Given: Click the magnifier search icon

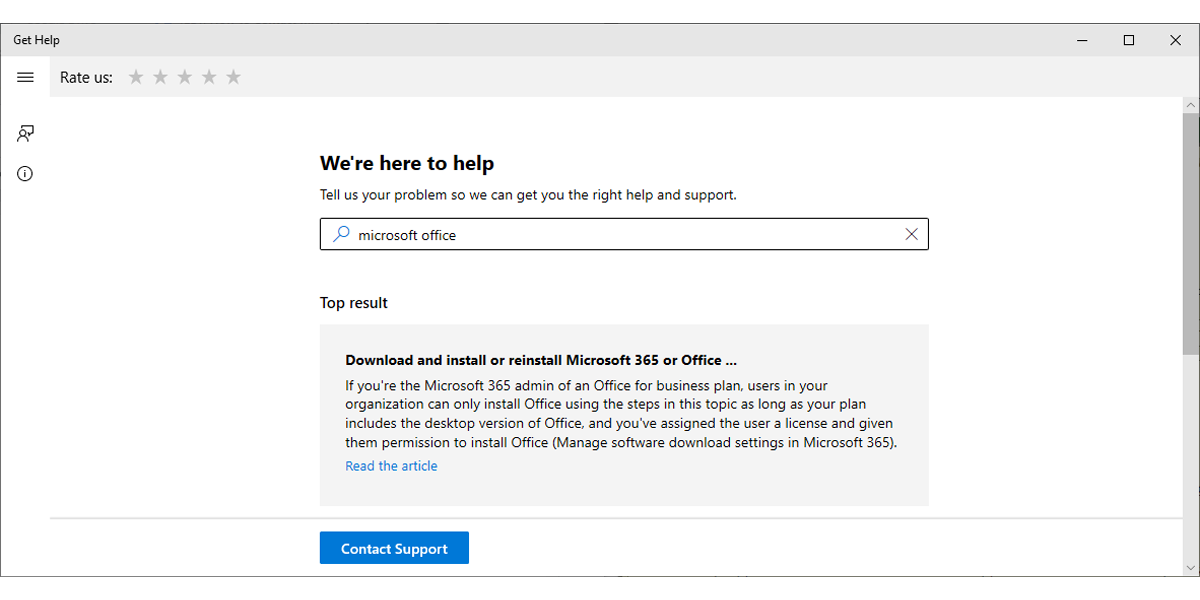Looking at the screenshot, I should (x=341, y=234).
